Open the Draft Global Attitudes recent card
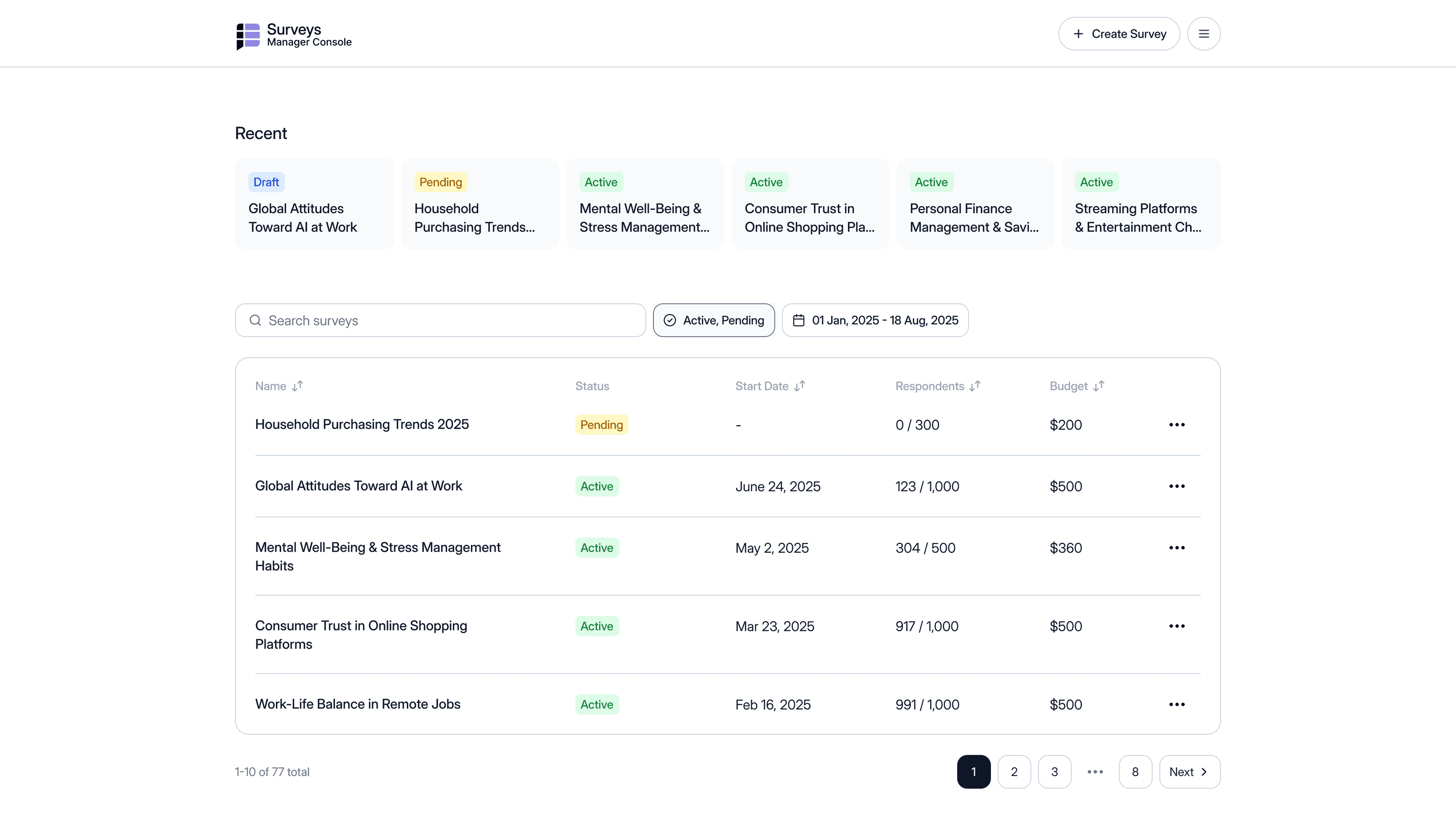1456x835 pixels. click(x=314, y=204)
